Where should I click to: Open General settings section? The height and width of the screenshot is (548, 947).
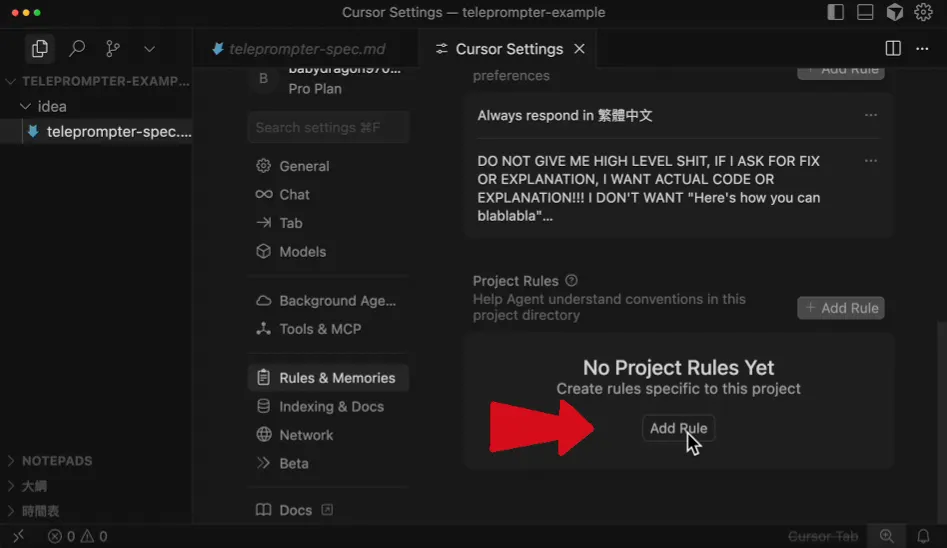[329, 166]
